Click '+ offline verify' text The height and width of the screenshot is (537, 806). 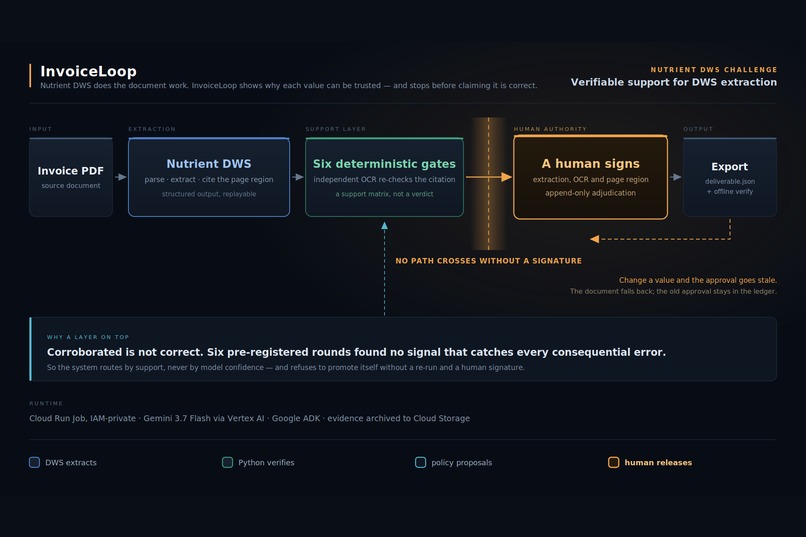[730, 191]
